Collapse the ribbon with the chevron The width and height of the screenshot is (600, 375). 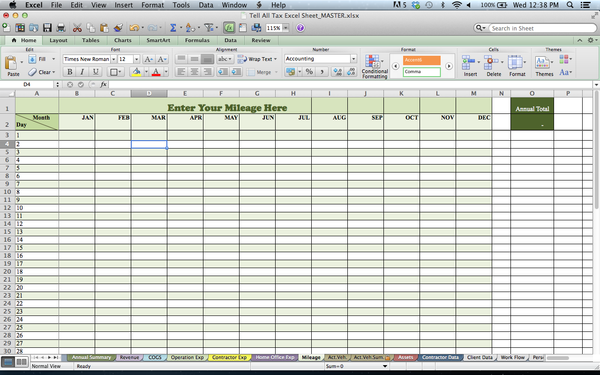[x=580, y=40]
